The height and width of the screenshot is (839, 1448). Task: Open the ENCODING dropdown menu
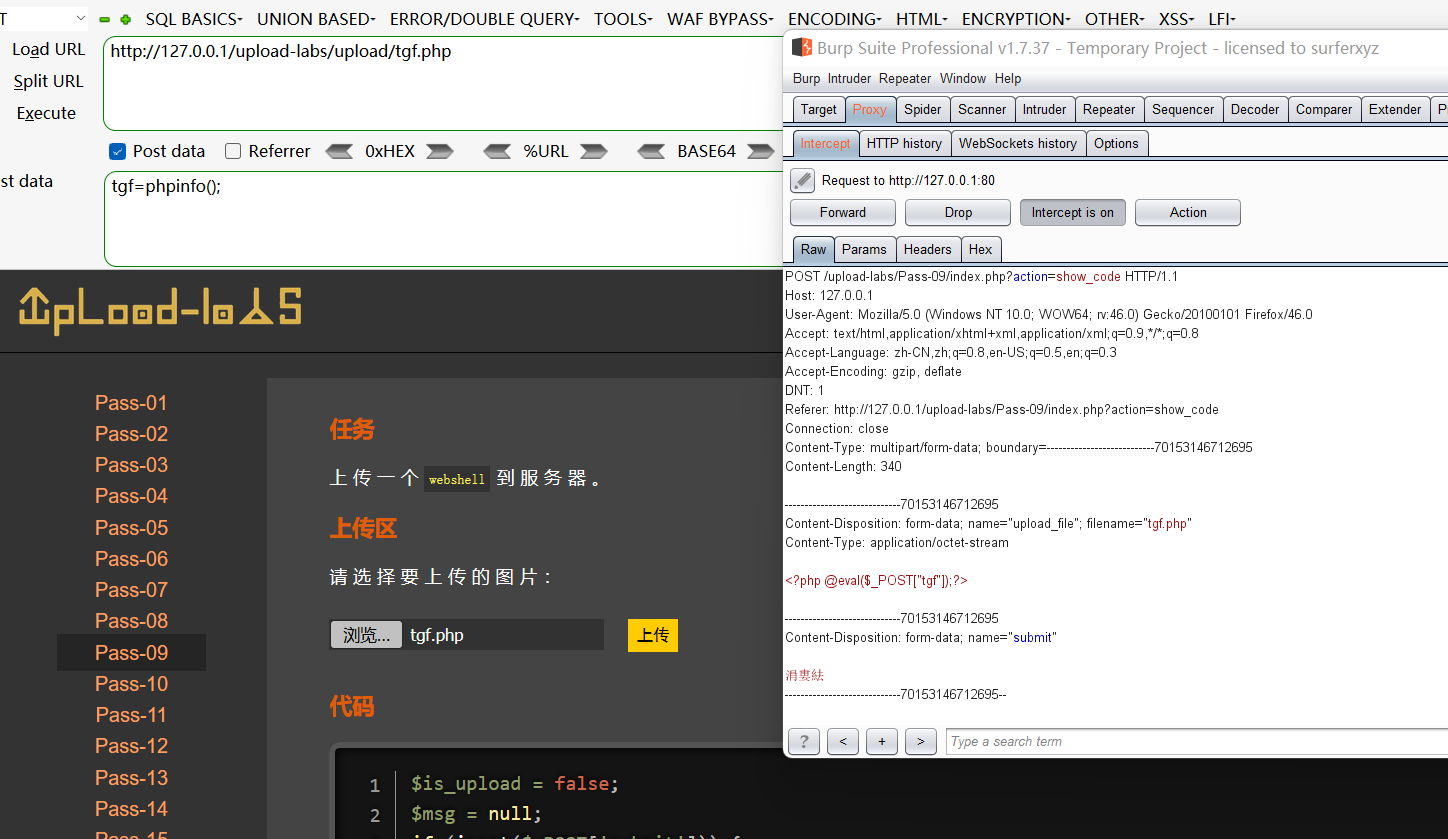click(835, 19)
